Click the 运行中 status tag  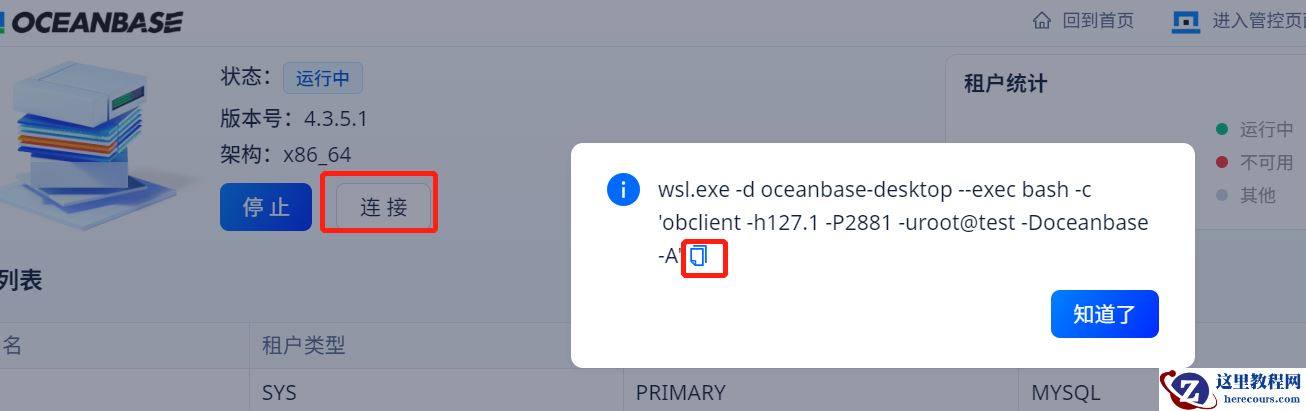tap(322, 78)
